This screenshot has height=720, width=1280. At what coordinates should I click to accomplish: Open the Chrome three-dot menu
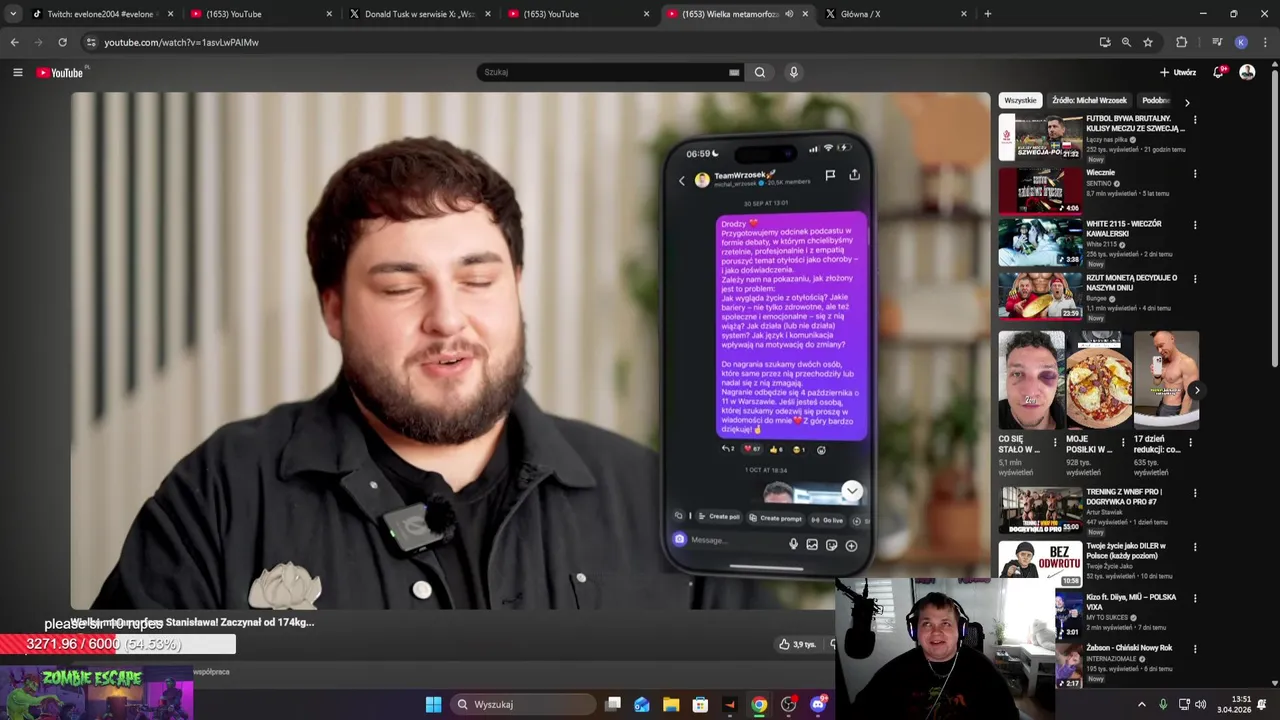point(1265,42)
